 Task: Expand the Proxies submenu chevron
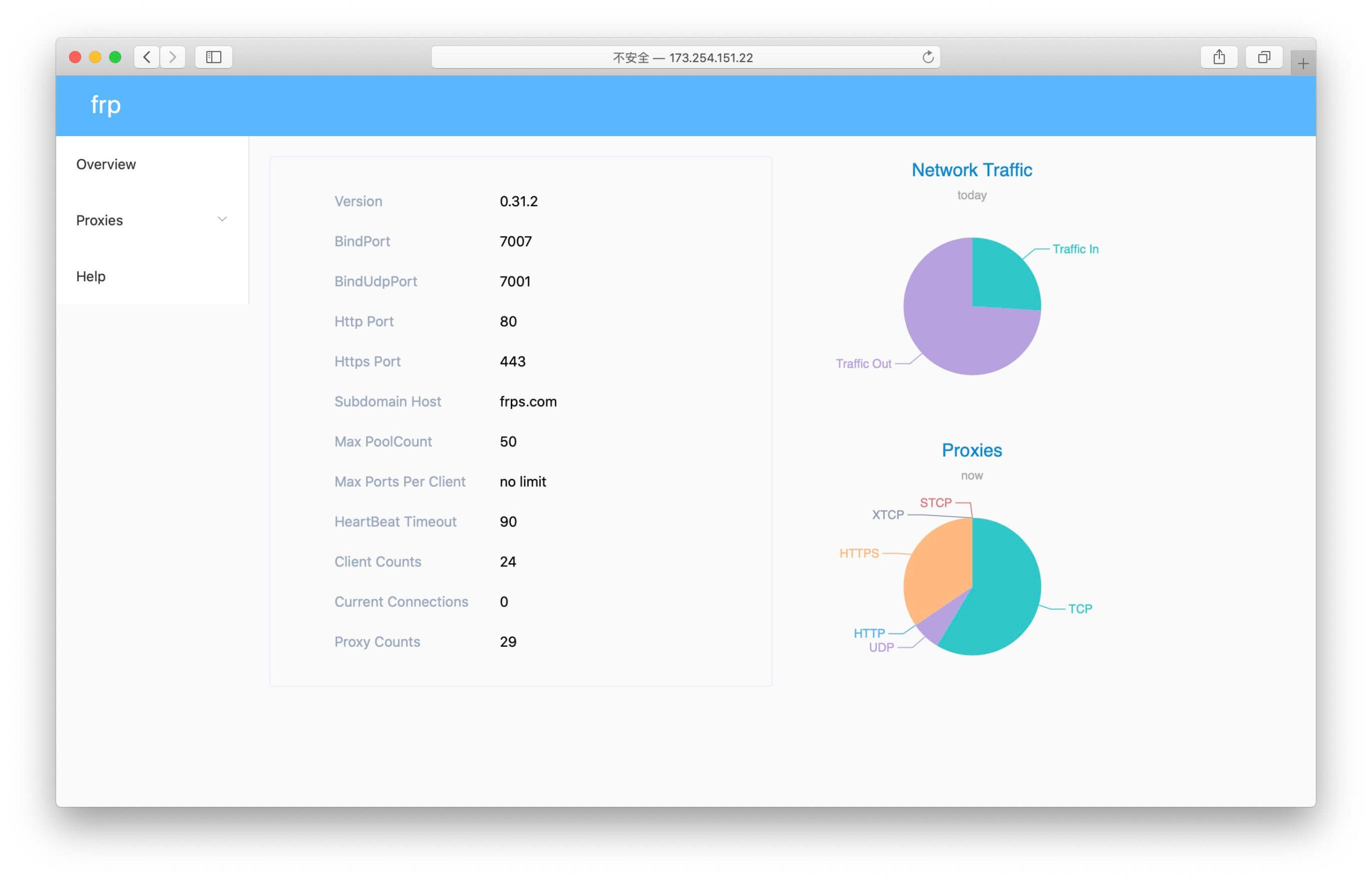pos(222,220)
